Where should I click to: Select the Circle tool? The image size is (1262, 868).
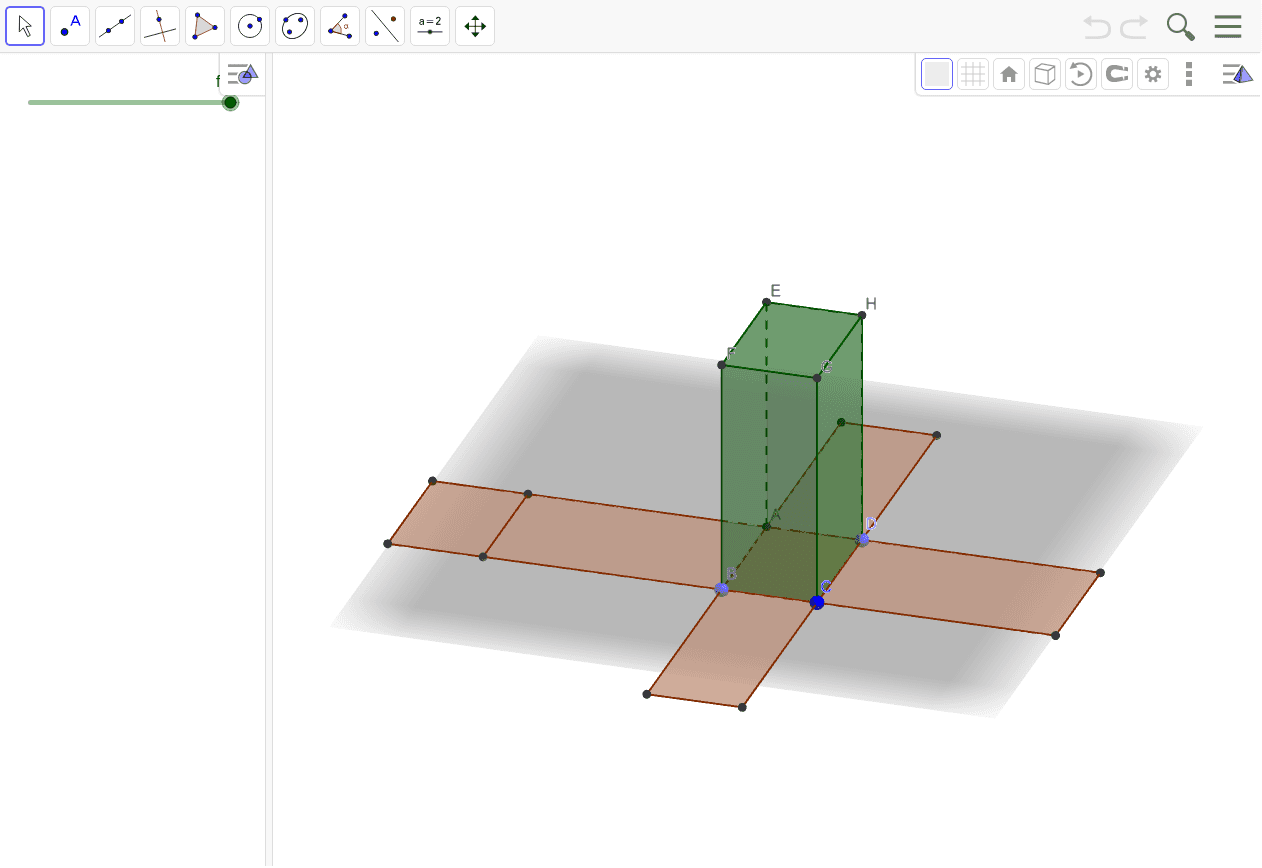[x=249, y=25]
